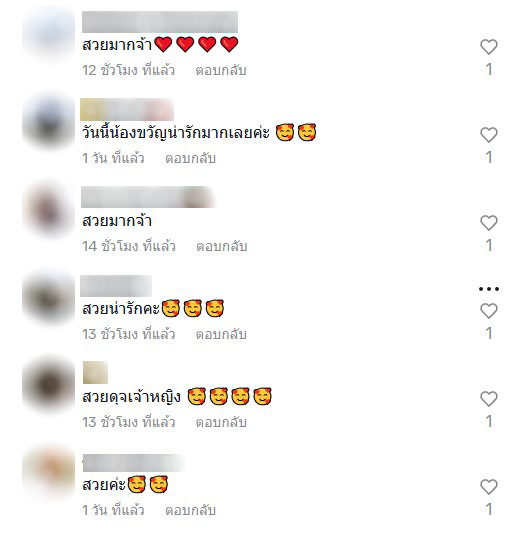This screenshot has width=528, height=533.
Task: Open avatar of the สวยค่ะ commenter
Action: coord(49,473)
